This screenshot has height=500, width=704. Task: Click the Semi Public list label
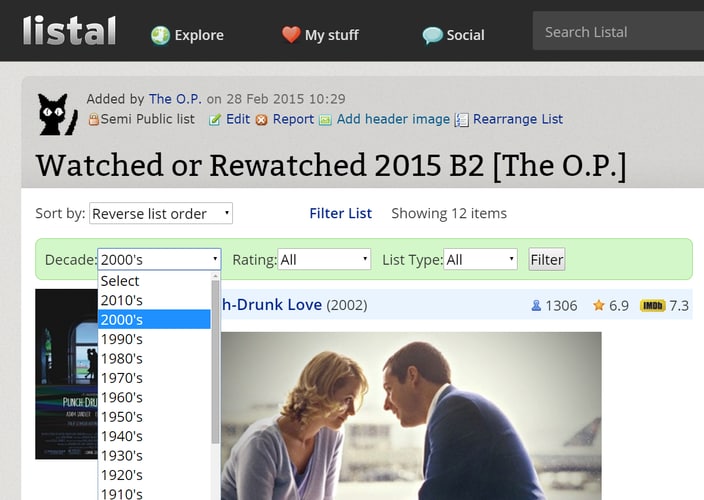click(147, 119)
